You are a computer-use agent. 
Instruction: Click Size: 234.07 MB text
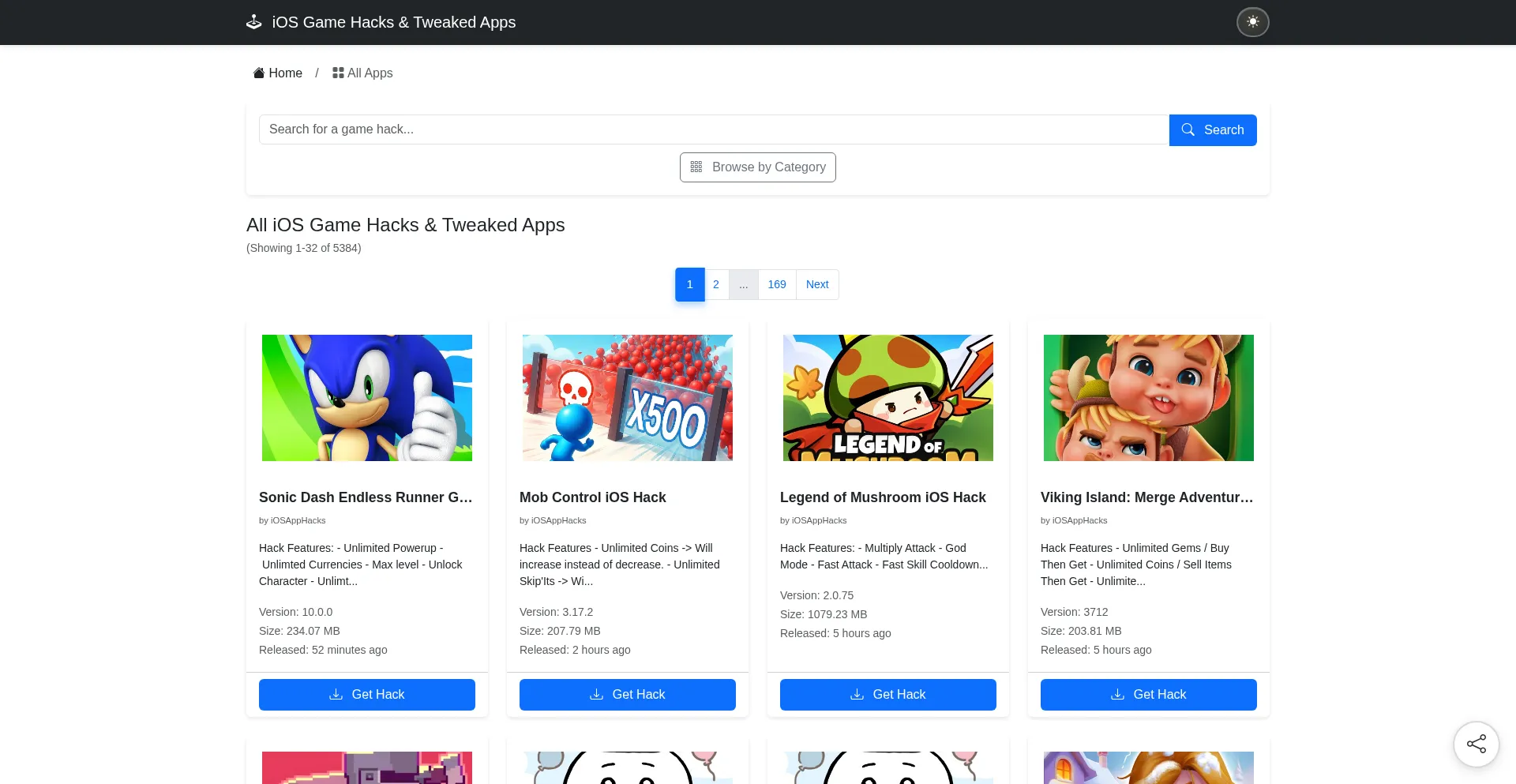(299, 631)
